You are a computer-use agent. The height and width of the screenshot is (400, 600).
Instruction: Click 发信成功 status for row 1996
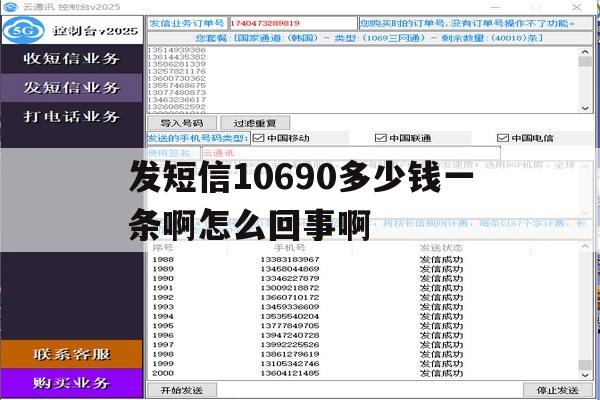(441, 335)
